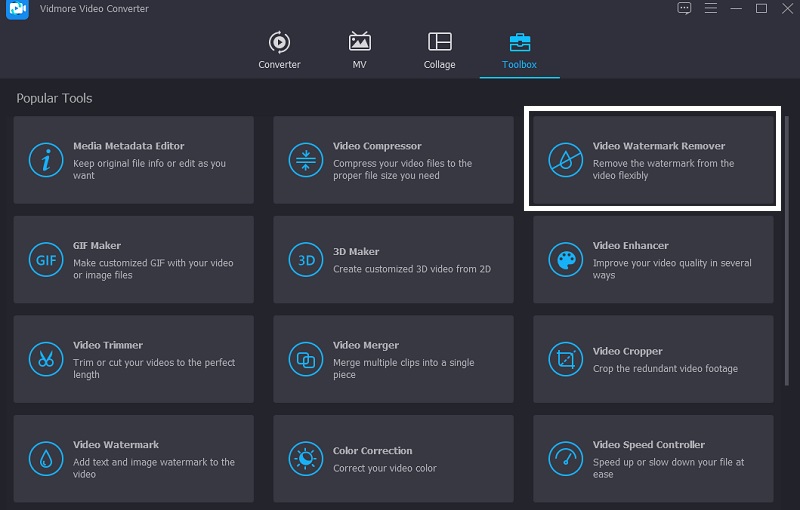Select the Toolbox tab
The height and width of the screenshot is (510, 800).
point(519,50)
